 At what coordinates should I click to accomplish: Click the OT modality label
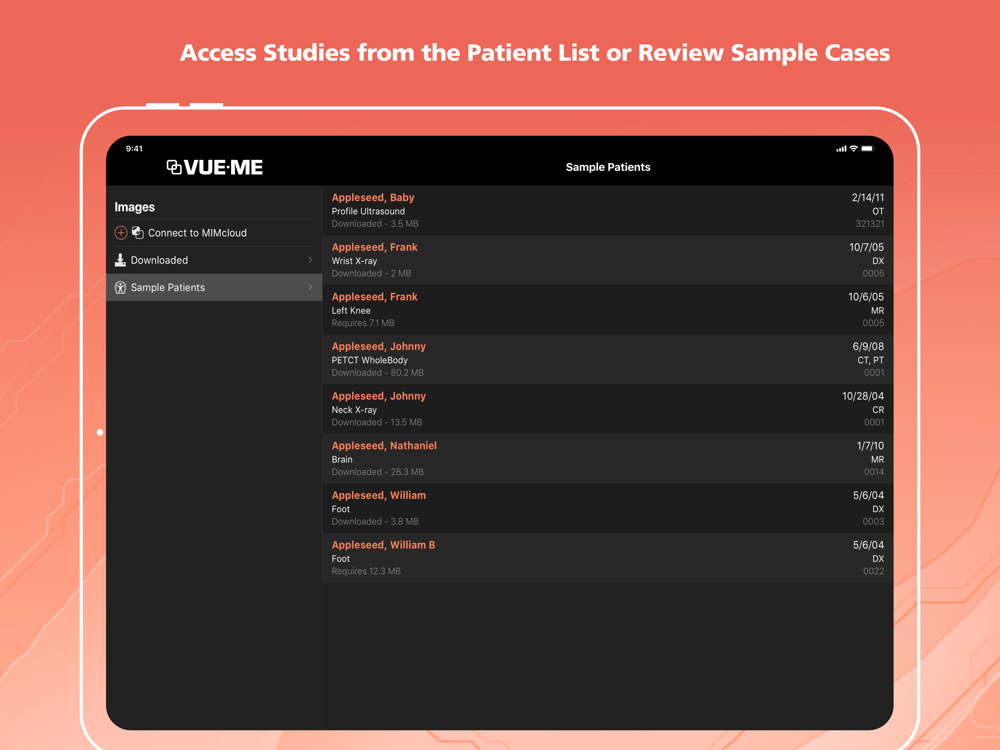click(878, 211)
